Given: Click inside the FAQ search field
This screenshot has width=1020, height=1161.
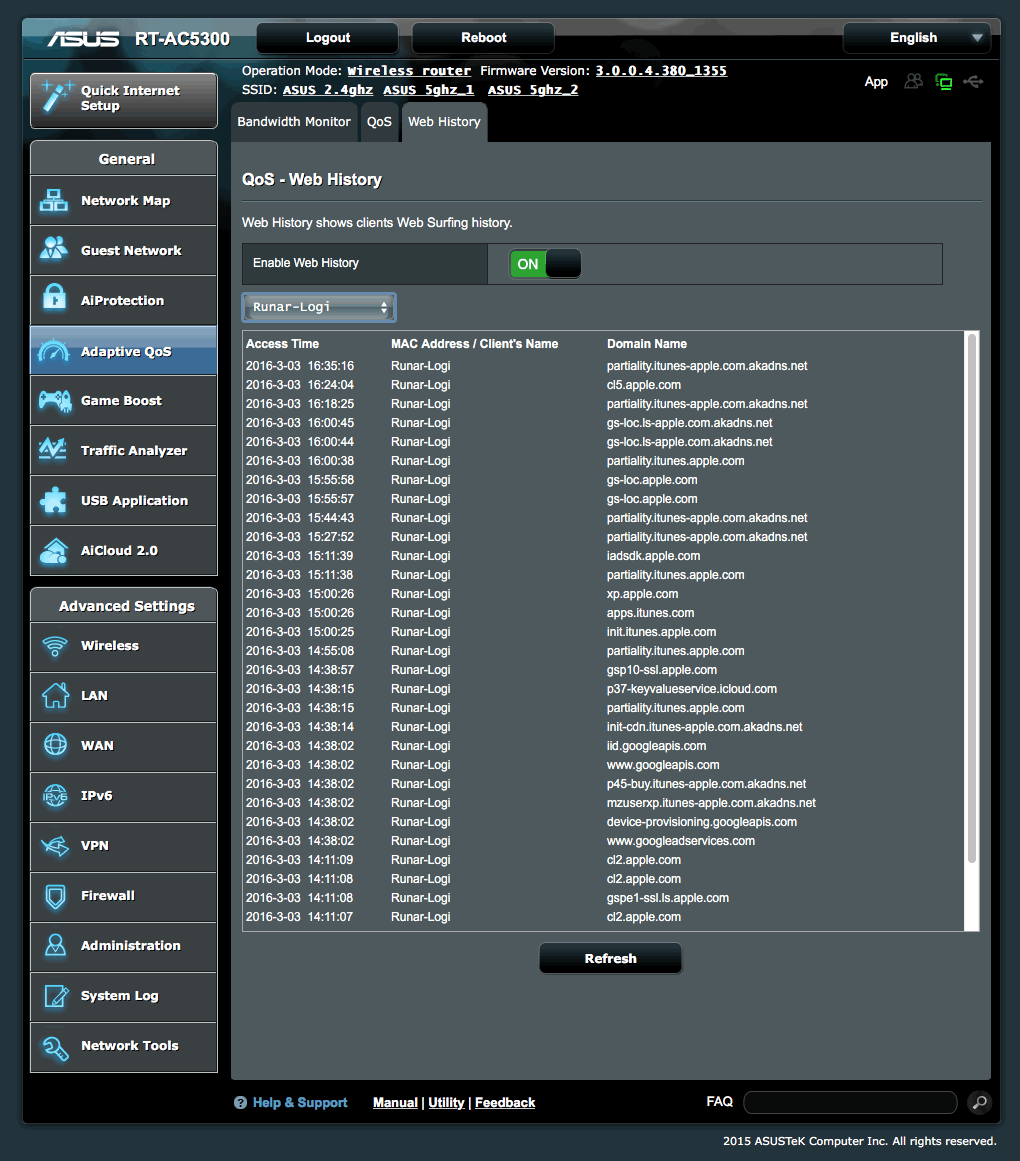Looking at the screenshot, I should point(849,1101).
